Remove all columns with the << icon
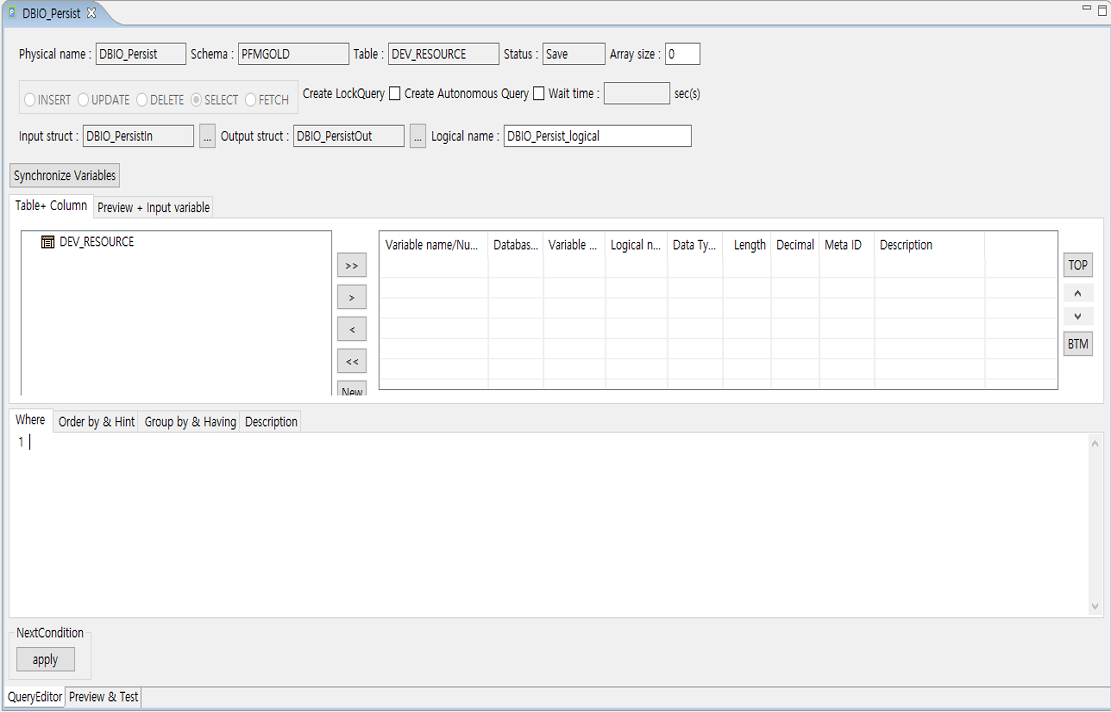1111x712 pixels. tap(351, 360)
